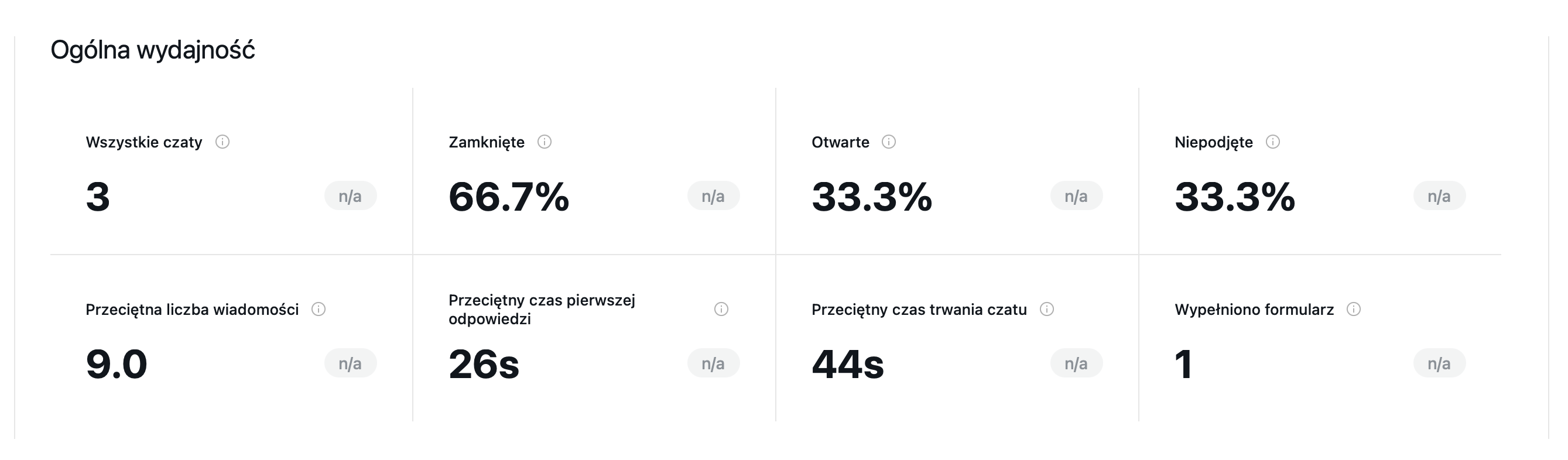Image resolution: width=1568 pixels, height=460 pixels.
Task: Click n/a badge next to 44s value
Action: (1076, 363)
